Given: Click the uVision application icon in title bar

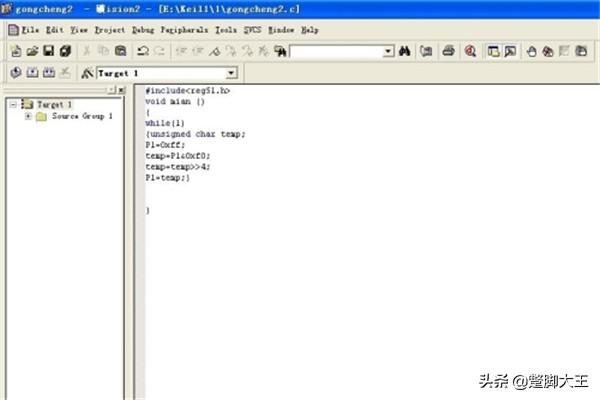Looking at the screenshot, I should (x=7, y=8).
